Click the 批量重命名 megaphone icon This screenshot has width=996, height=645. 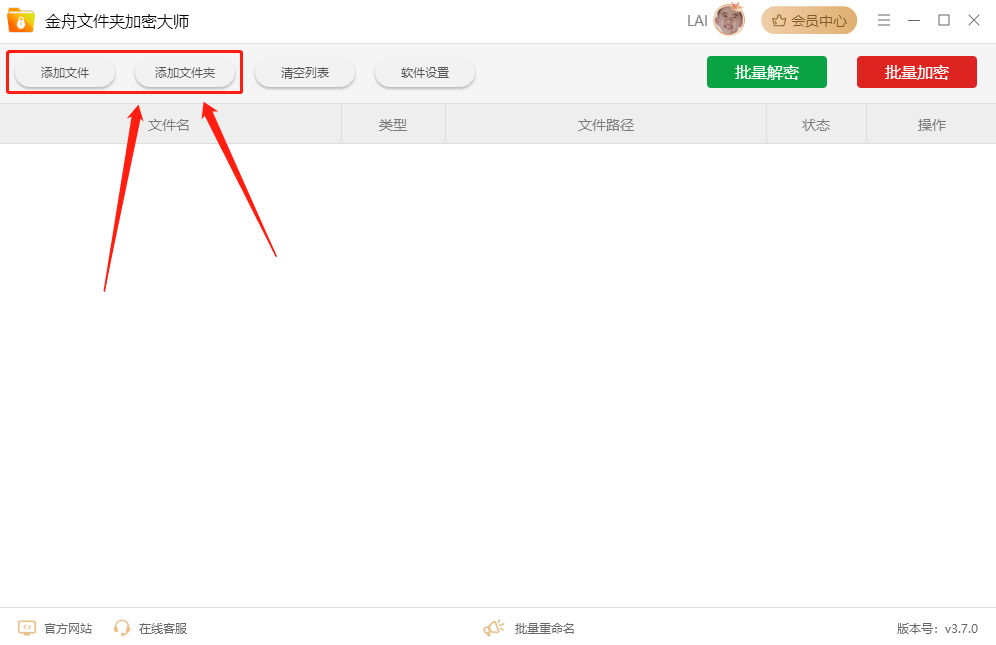(494, 628)
